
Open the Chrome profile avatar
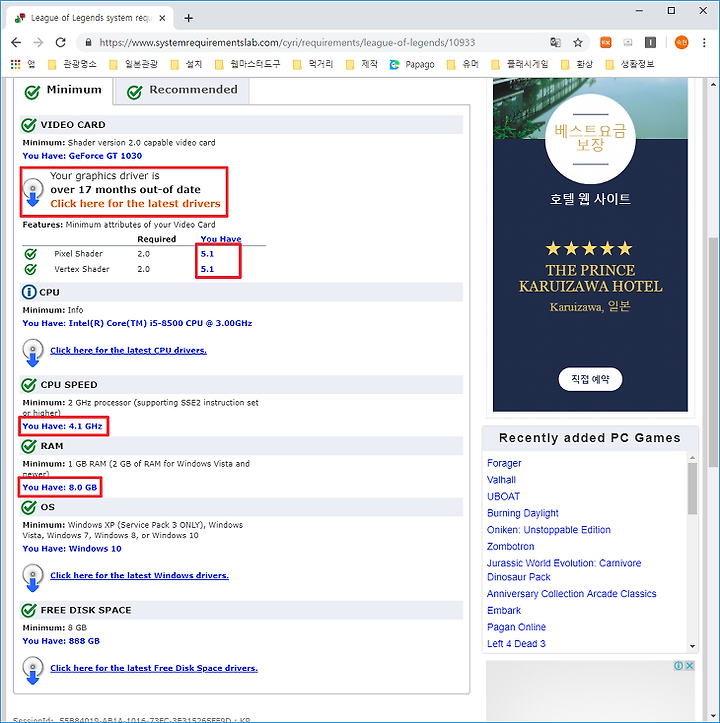coord(681,43)
